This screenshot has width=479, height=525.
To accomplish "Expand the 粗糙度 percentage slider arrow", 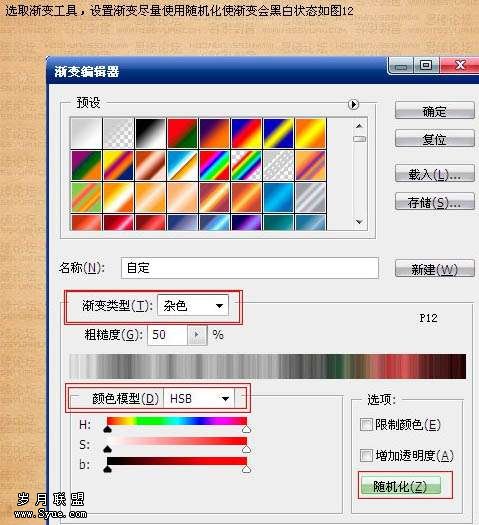I will 197,334.
